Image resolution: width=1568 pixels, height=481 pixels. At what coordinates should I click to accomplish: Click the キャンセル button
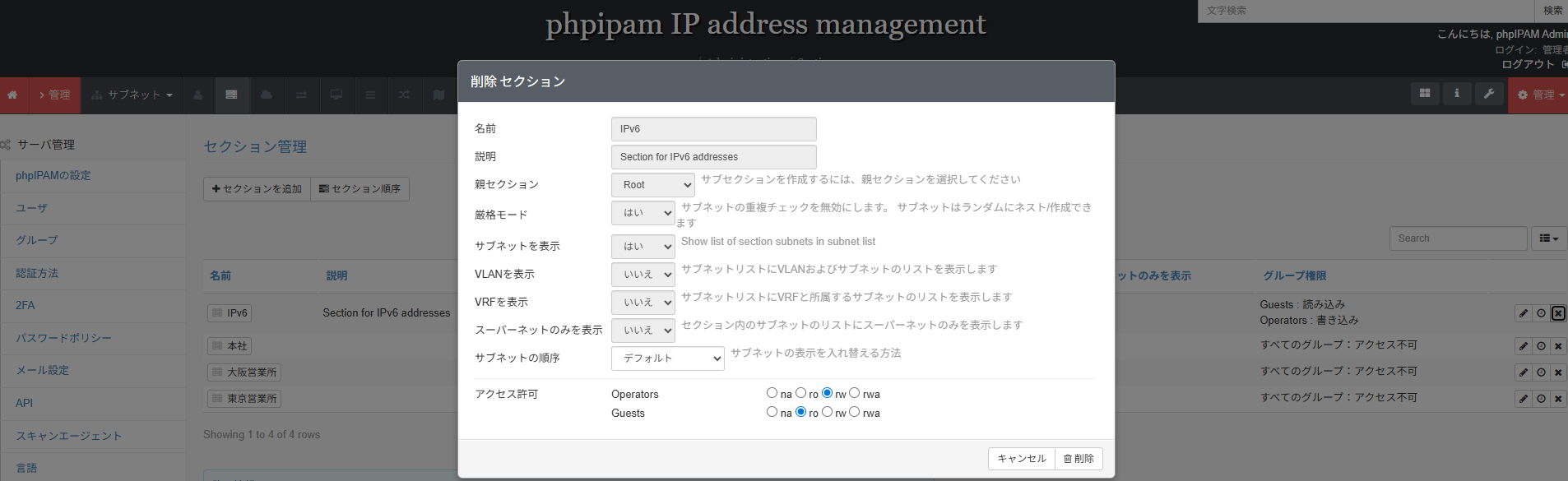[1021, 459]
